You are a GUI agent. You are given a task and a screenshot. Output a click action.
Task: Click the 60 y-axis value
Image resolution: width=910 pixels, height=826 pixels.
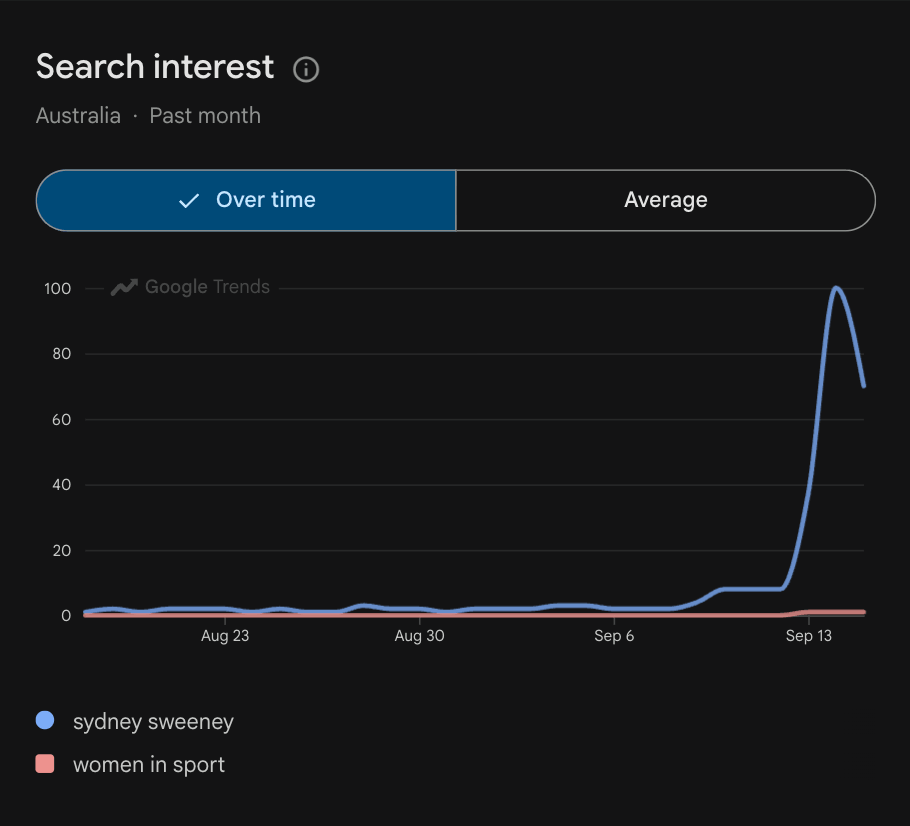62,419
